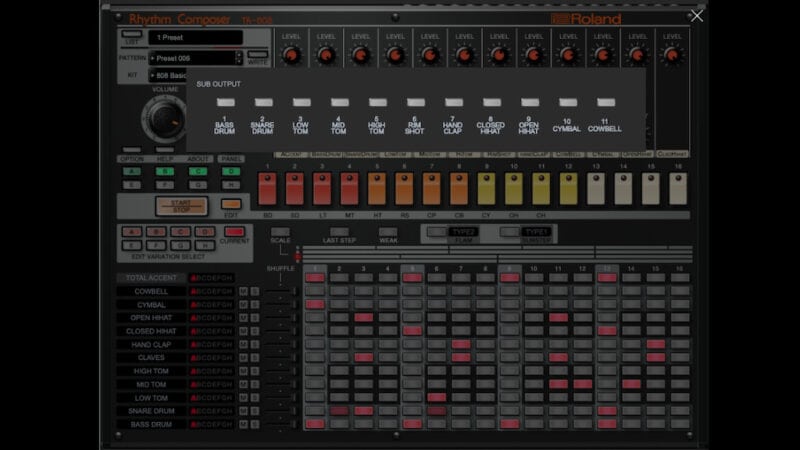Tap red step key 2 labeled SD

point(295,188)
